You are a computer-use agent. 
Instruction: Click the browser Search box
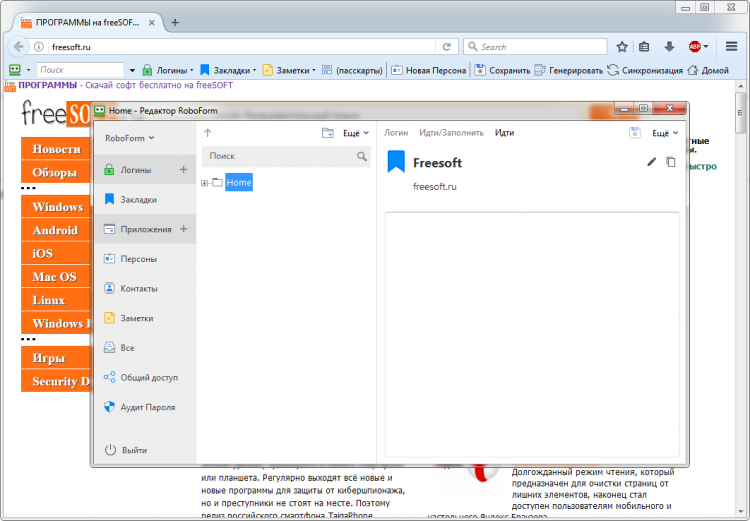tap(535, 46)
